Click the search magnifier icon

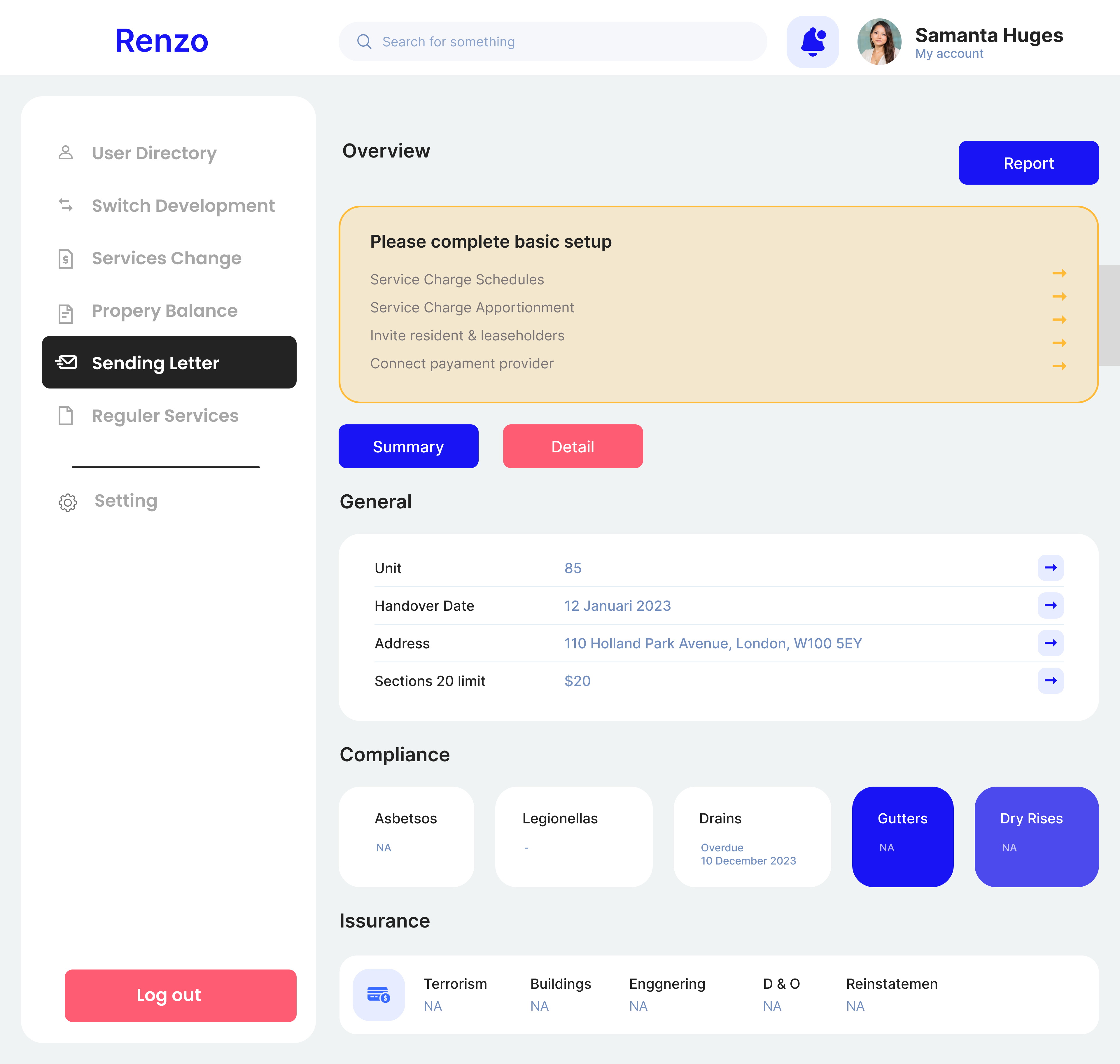tap(364, 42)
